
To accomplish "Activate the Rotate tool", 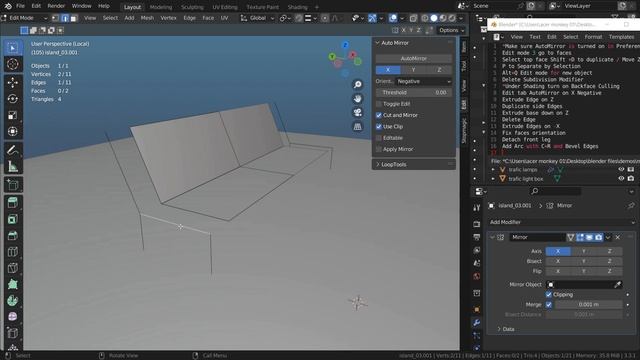I will 13,99.
